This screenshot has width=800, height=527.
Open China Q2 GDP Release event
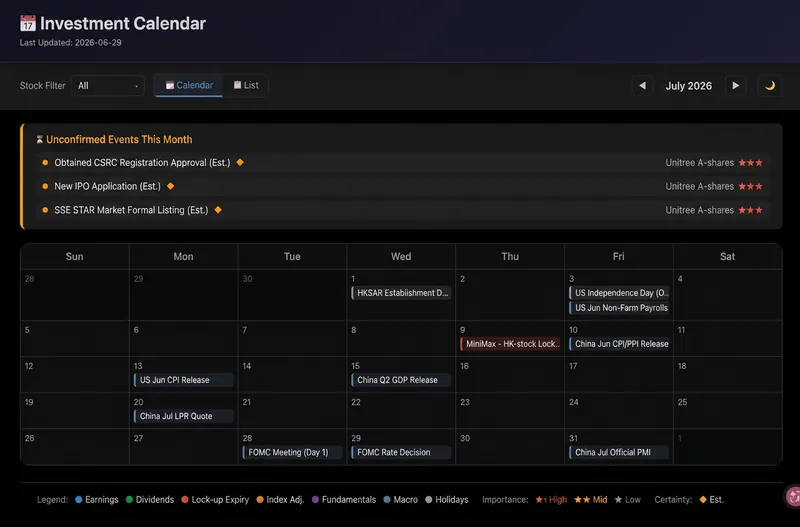click(401, 380)
